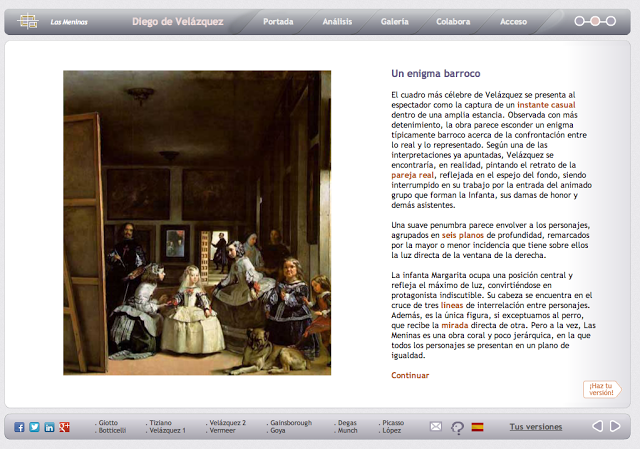
Task: Open the Galería menu item
Action: pos(395,22)
